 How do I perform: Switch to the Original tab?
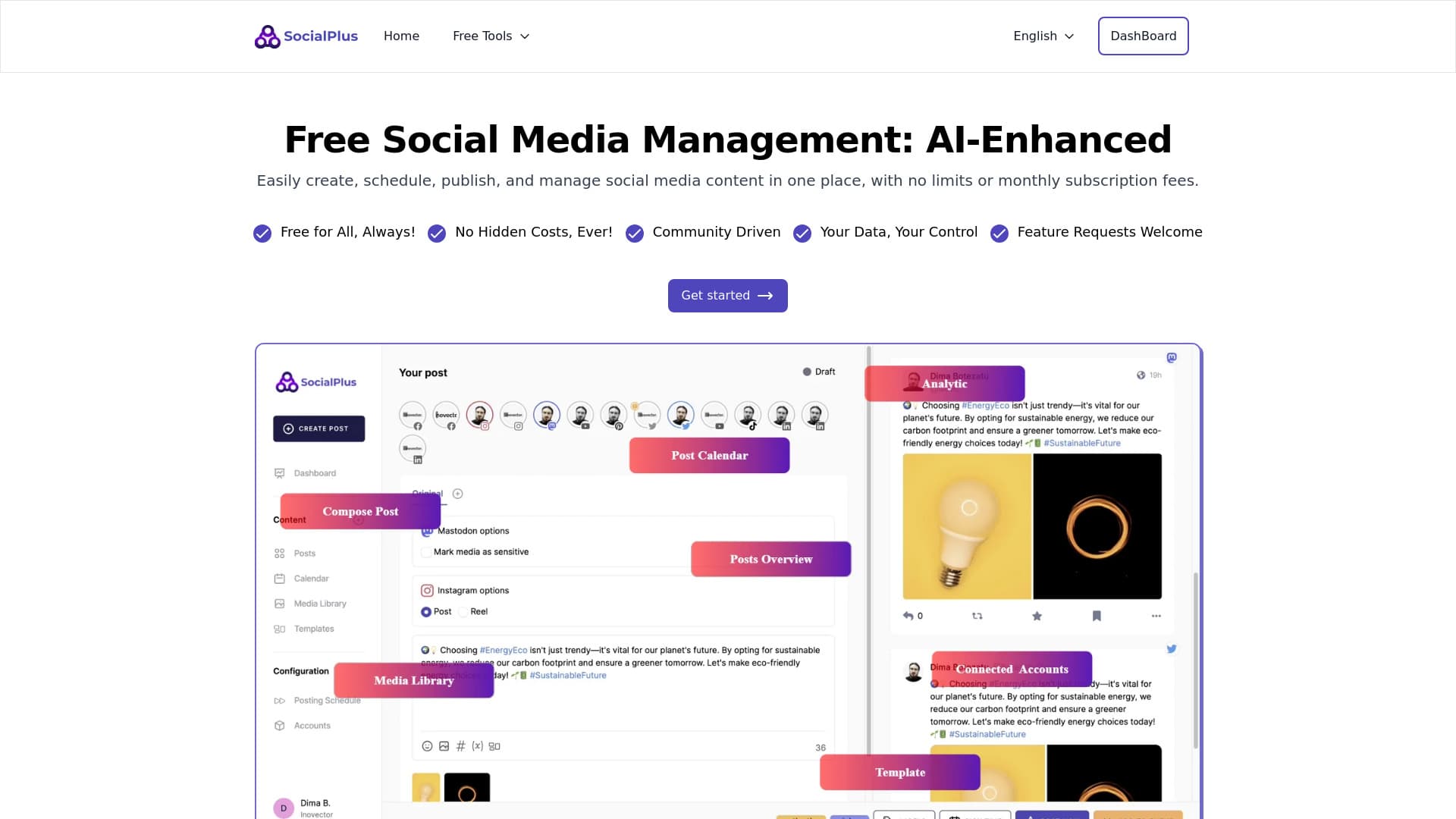[x=426, y=494]
